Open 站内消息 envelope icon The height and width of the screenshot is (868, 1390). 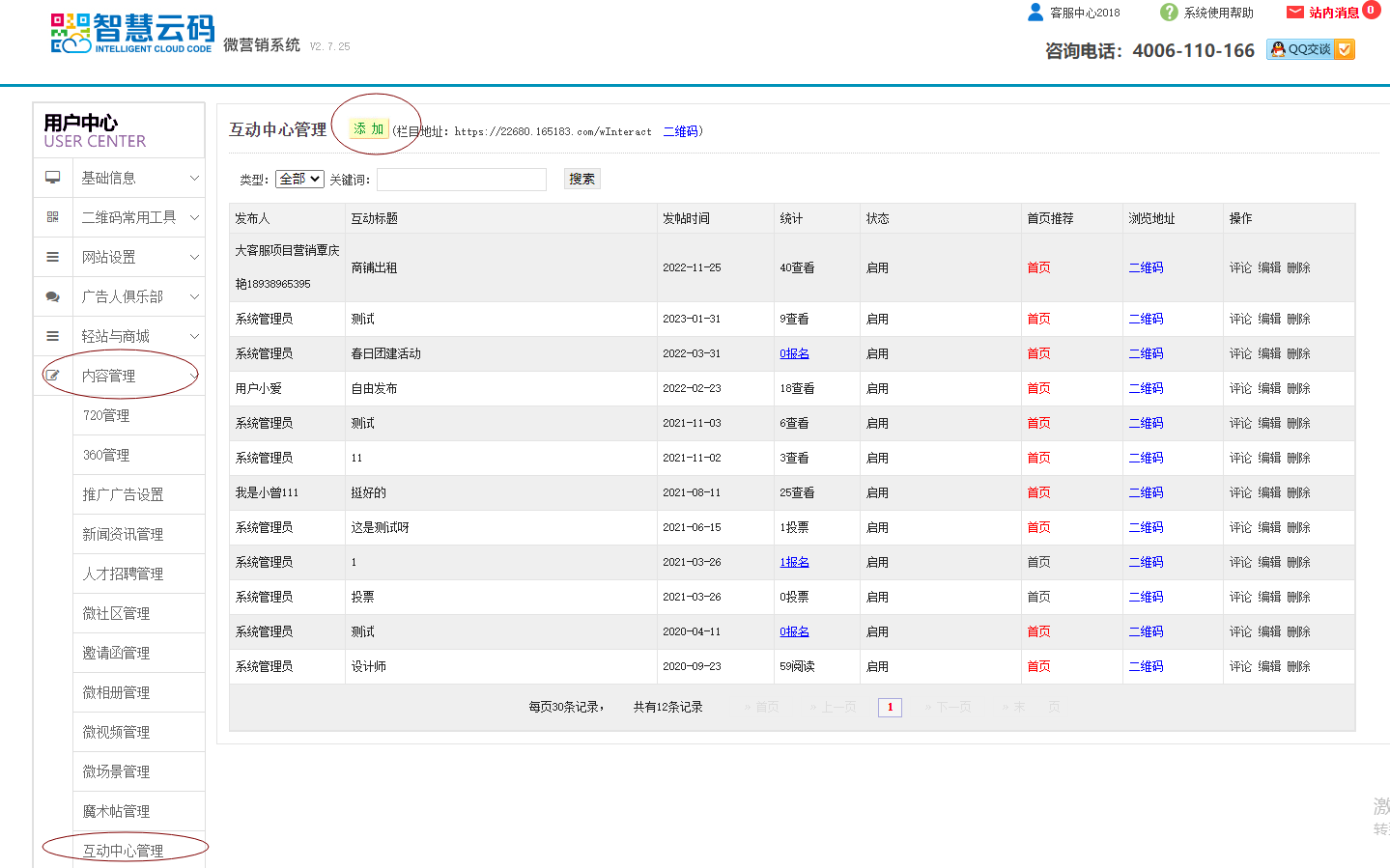pos(1295,13)
